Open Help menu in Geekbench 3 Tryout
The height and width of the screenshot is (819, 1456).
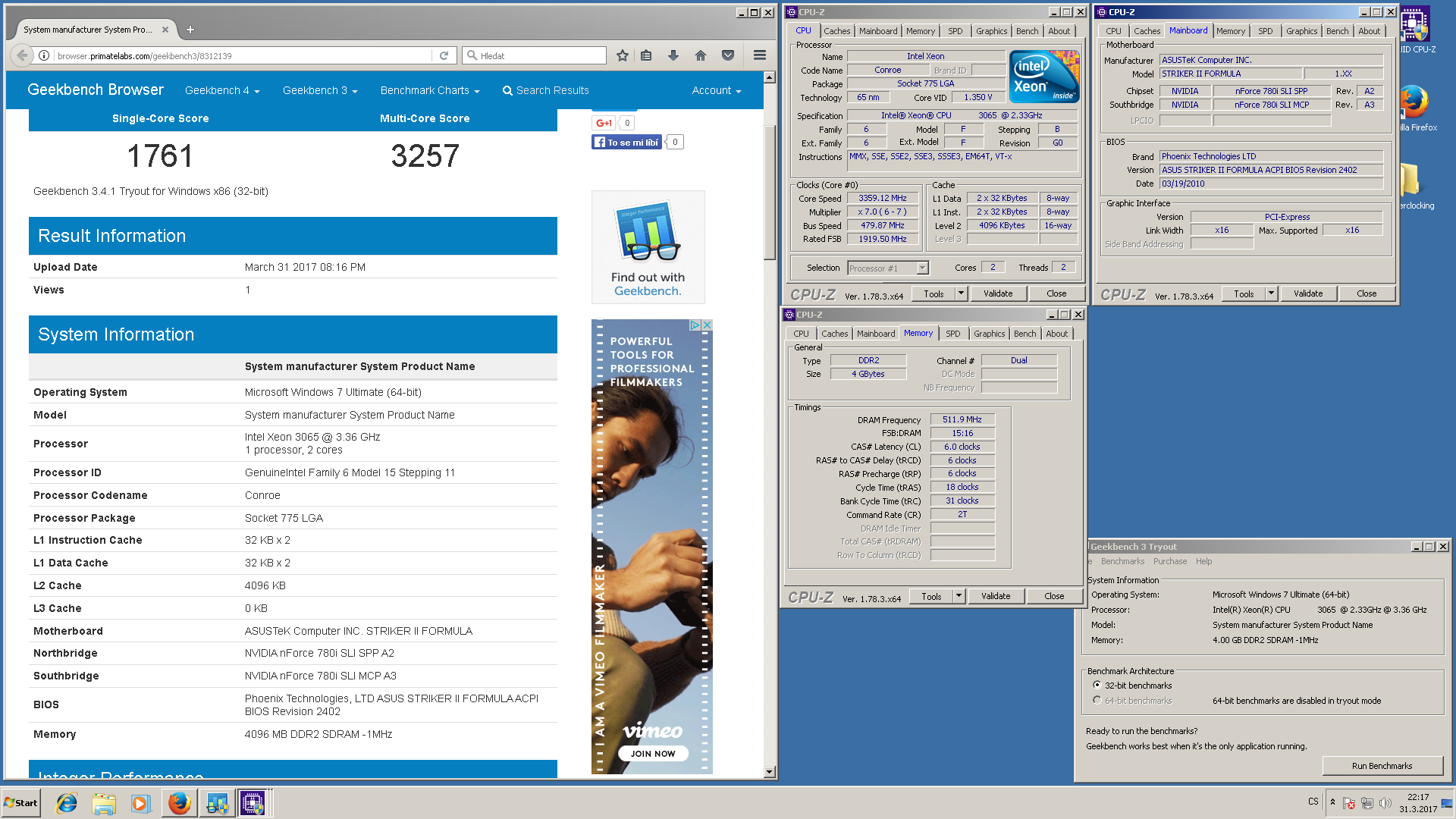pyautogui.click(x=1203, y=561)
